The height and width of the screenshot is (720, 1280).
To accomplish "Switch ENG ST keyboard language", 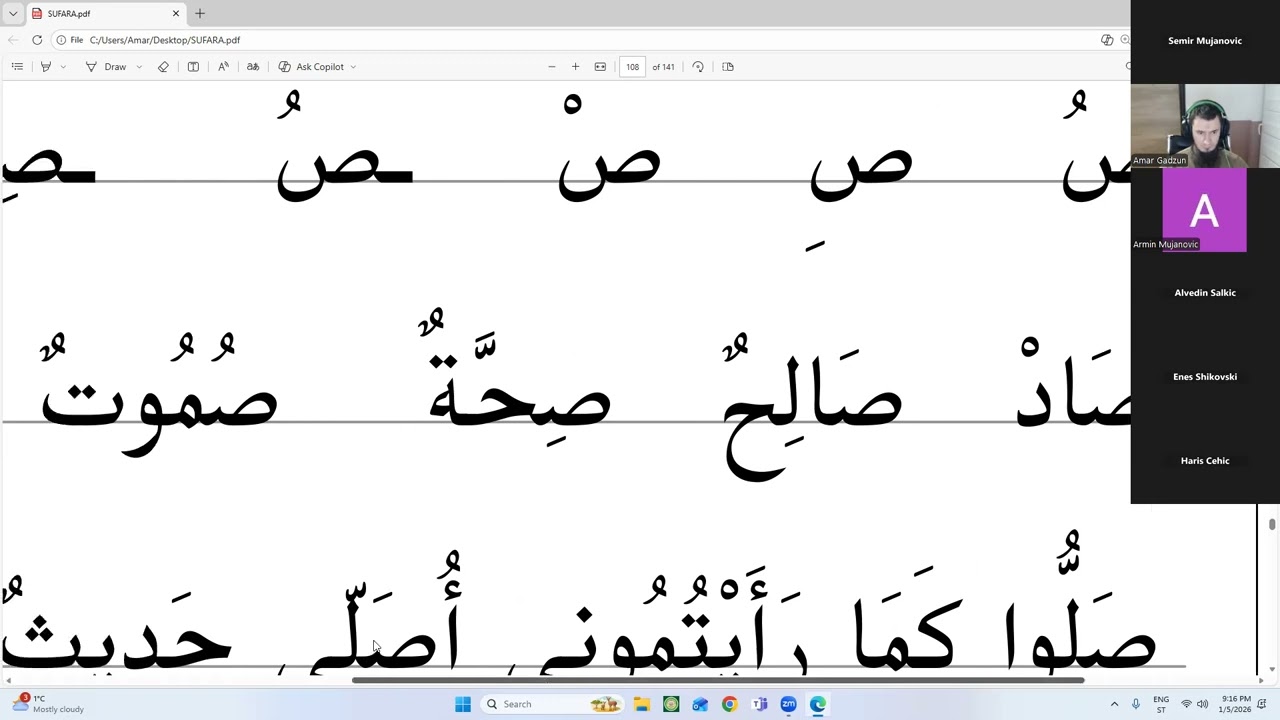I will point(1161,704).
